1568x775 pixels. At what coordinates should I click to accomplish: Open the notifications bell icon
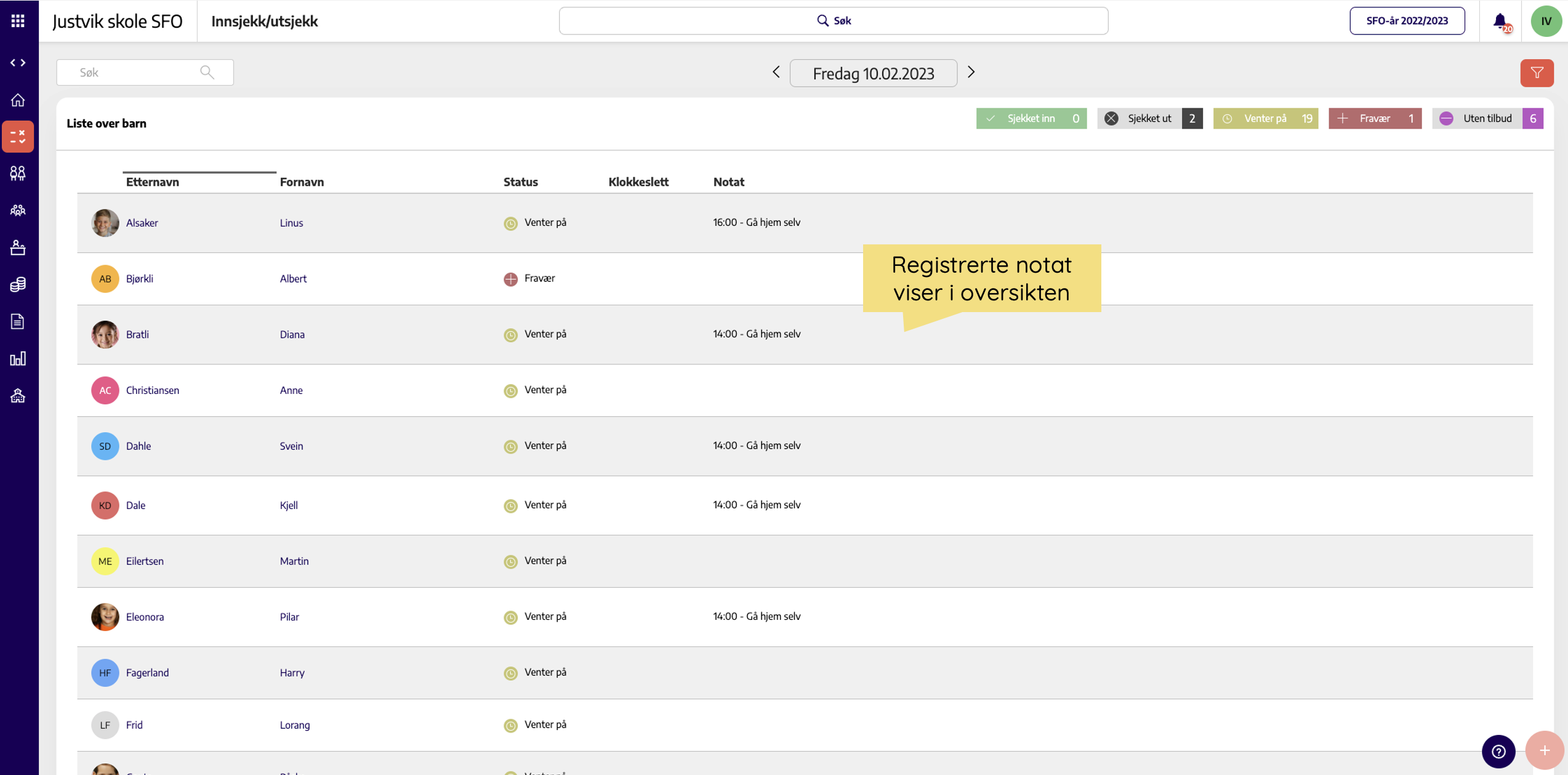point(1500,21)
